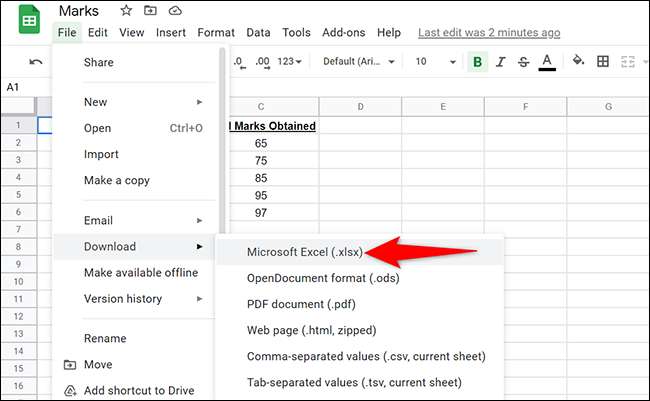Select the cell containing 65
The height and width of the screenshot is (401, 650).
point(274,143)
